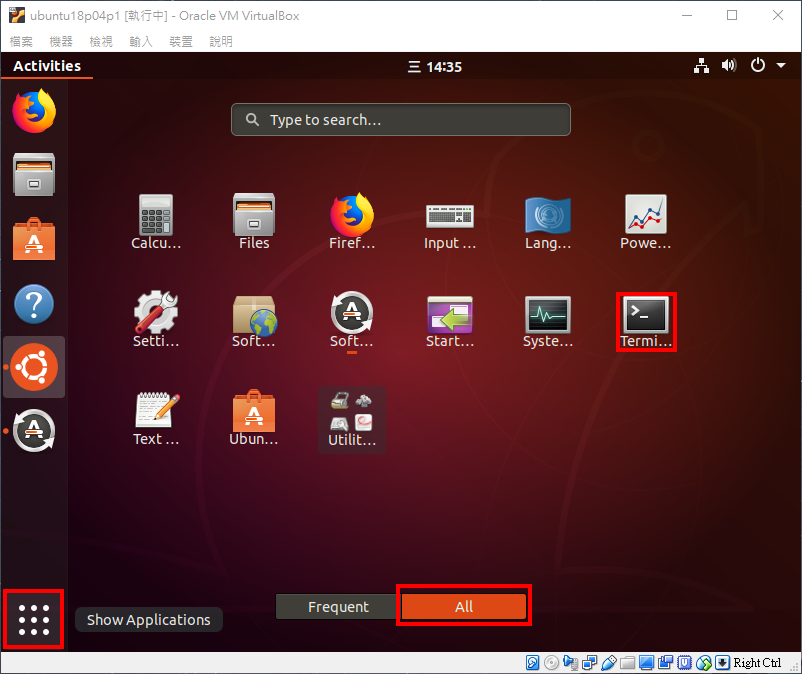Screen dimensions: 802x674
Task: Select the All tab
Action: (x=464, y=606)
